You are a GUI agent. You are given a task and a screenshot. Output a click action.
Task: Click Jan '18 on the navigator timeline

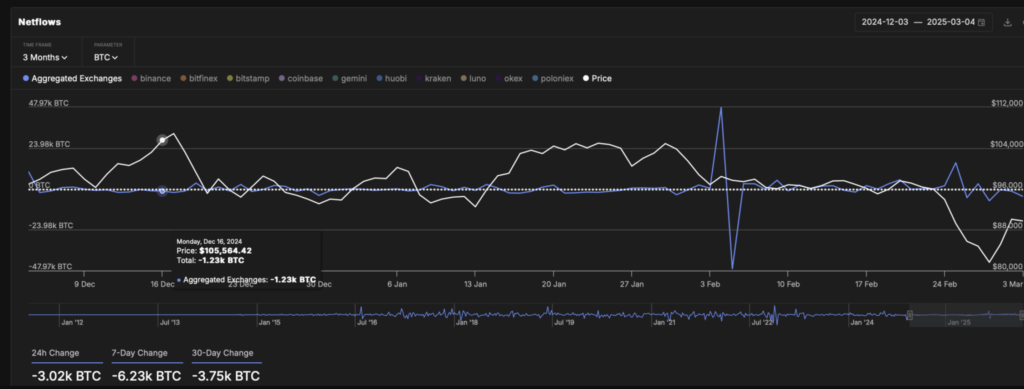pos(466,322)
